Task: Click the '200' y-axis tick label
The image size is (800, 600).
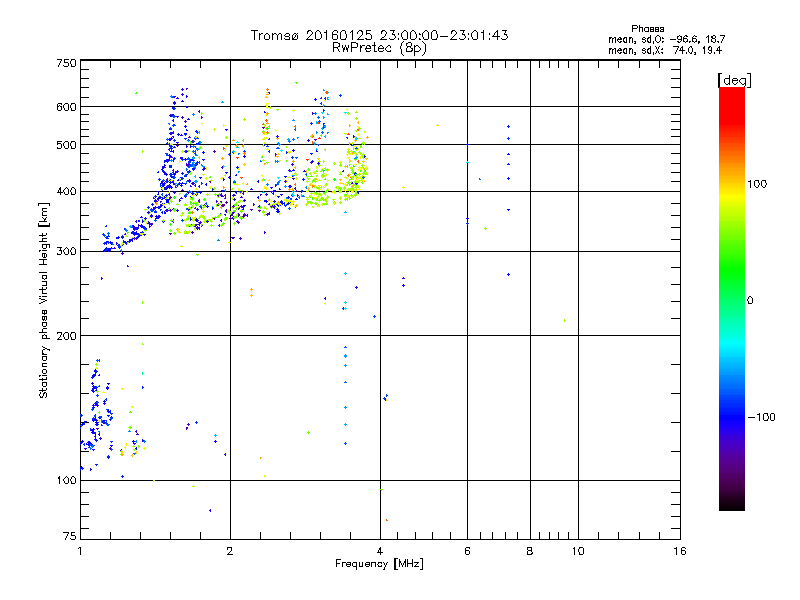Action: click(x=66, y=336)
